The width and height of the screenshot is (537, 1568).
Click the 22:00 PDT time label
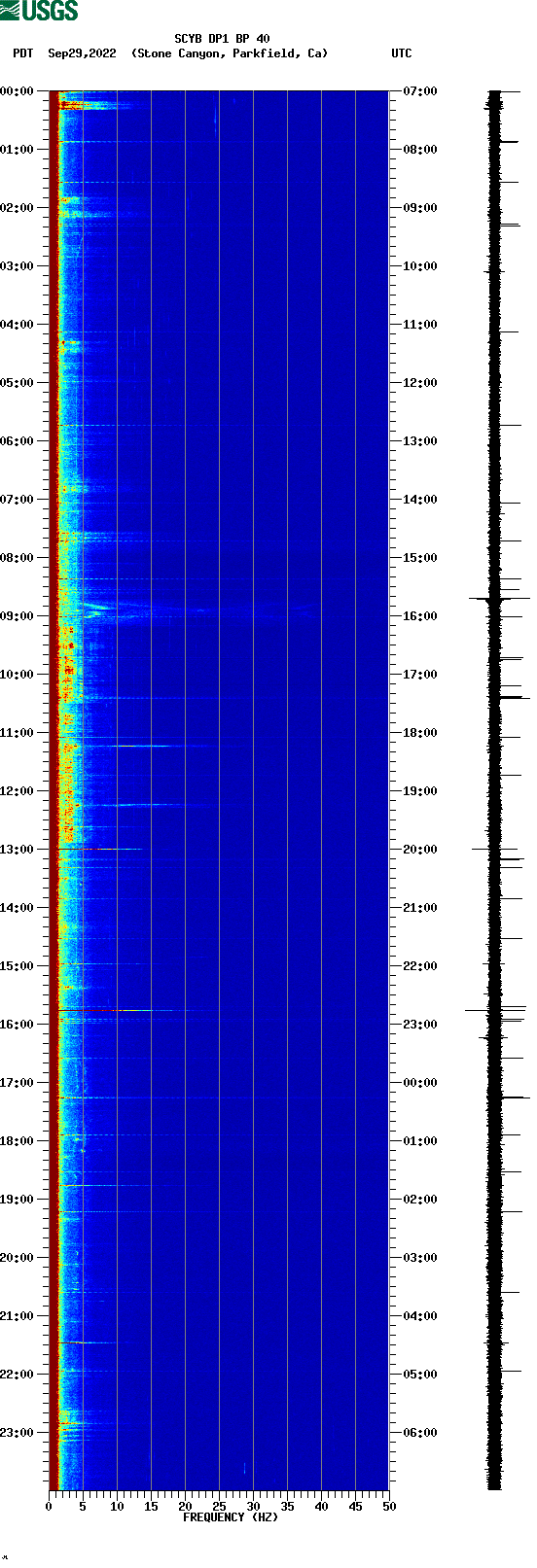point(18,1375)
